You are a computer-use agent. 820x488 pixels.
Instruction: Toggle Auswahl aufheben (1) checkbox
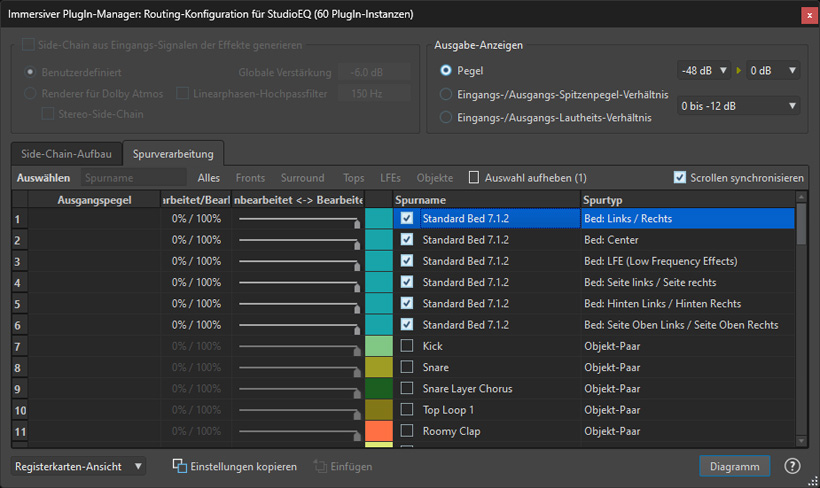coord(474,178)
